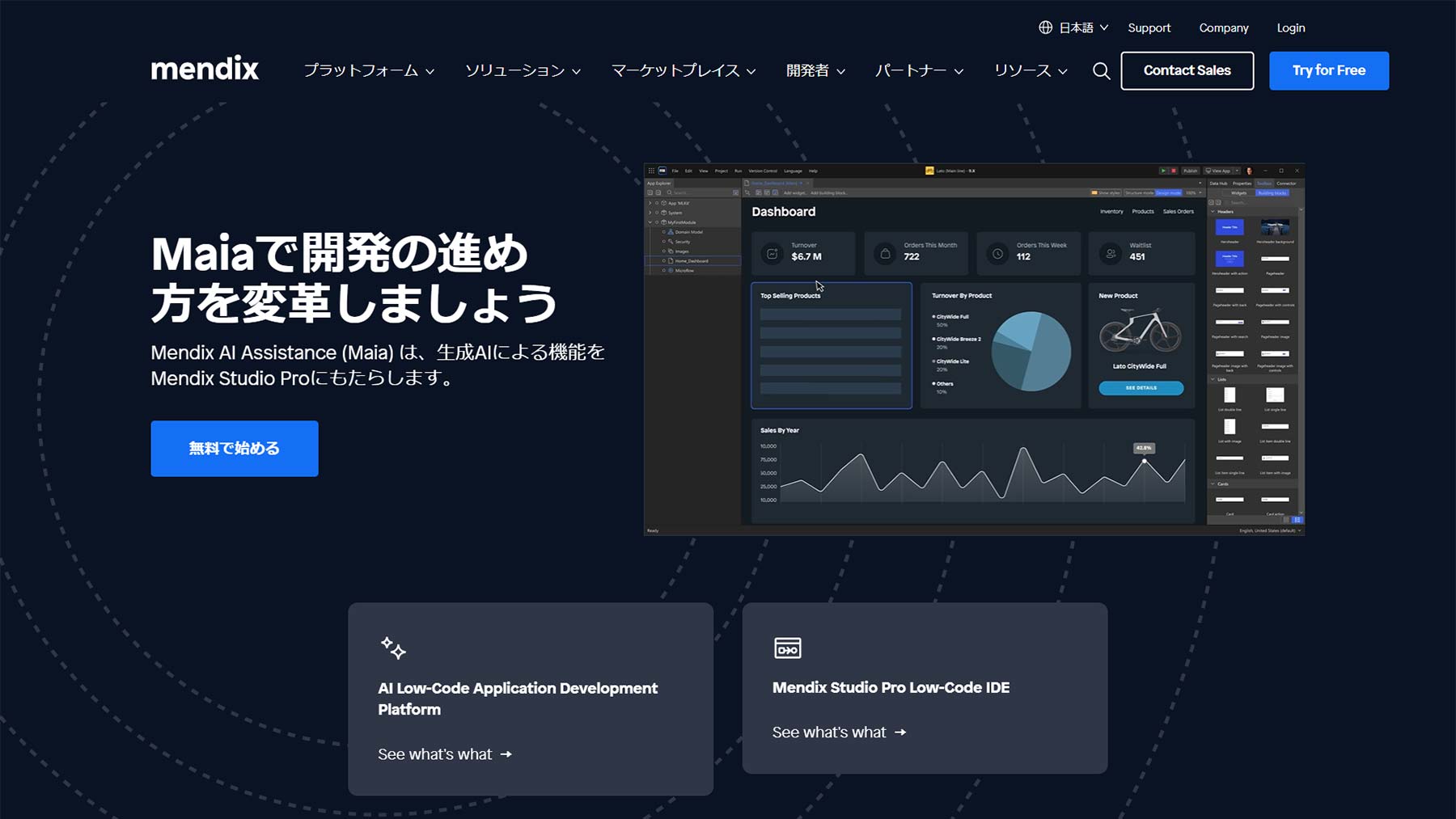
Task: Click the Contact Sales button
Action: tap(1187, 71)
